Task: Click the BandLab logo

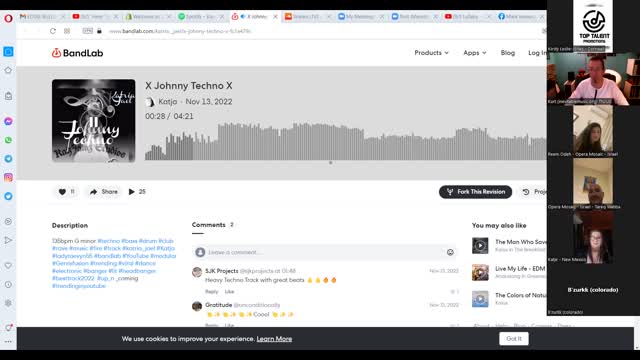Action: pyautogui.click(x=78, y=53)
